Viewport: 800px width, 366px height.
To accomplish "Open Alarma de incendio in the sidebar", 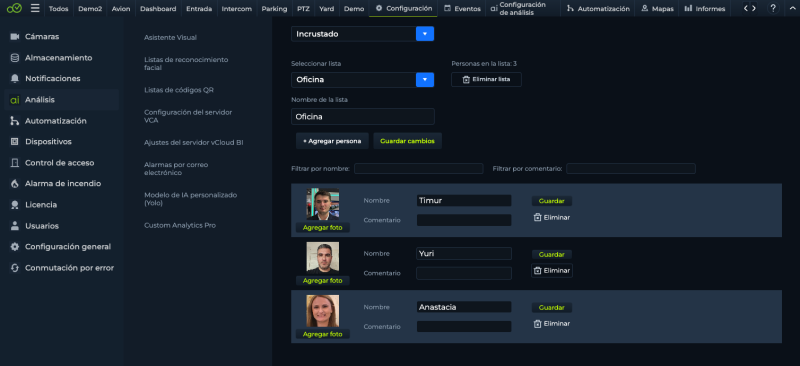I will pos(62,183).
